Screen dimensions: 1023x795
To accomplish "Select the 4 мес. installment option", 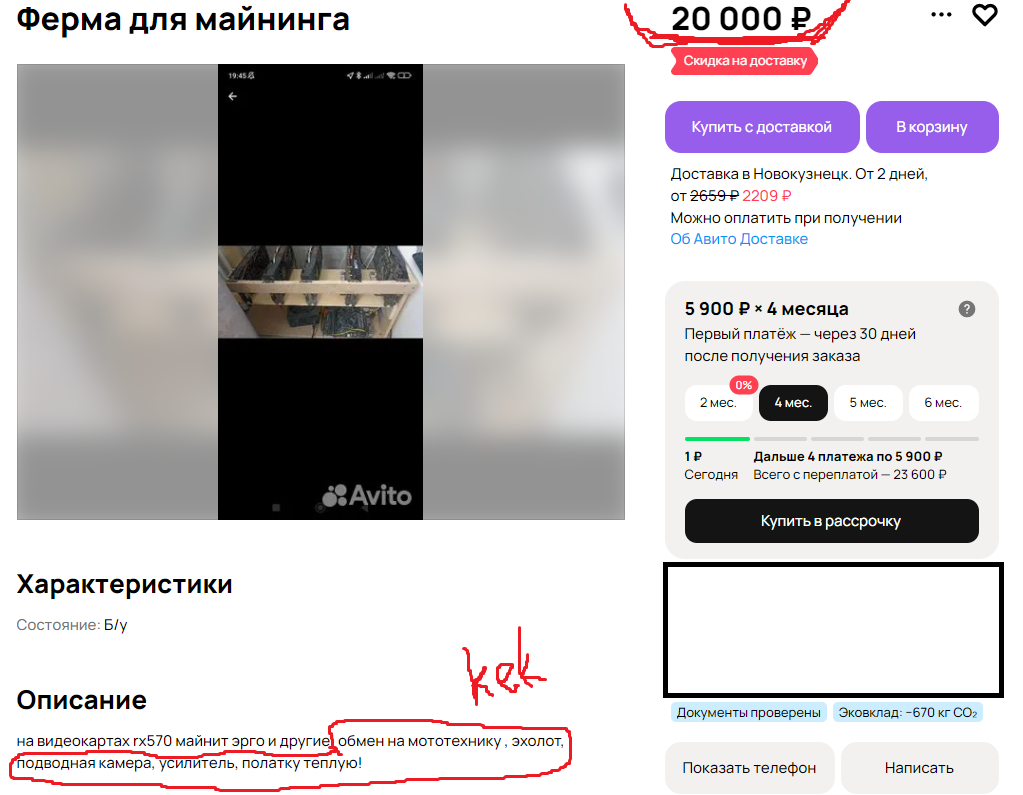I will pos(793,403).
